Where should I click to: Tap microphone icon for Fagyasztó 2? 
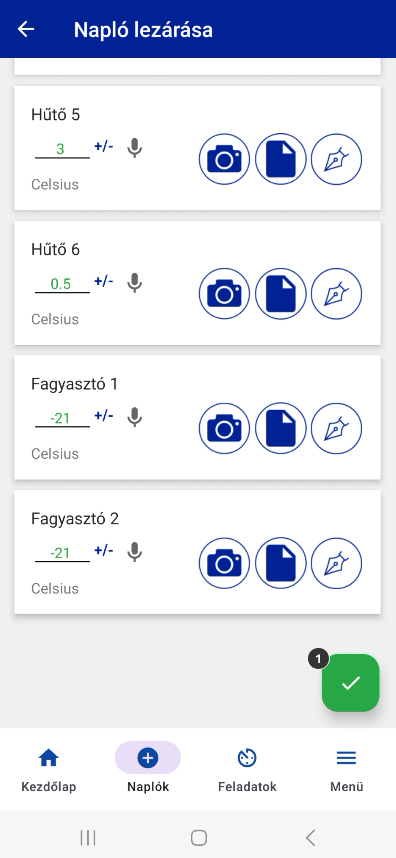135,552
